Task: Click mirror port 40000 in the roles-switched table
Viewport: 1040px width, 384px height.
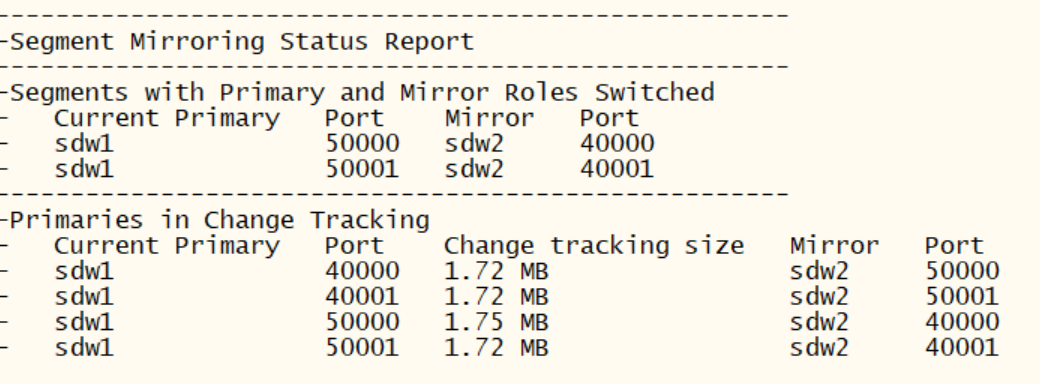Action: coord(618,143)
